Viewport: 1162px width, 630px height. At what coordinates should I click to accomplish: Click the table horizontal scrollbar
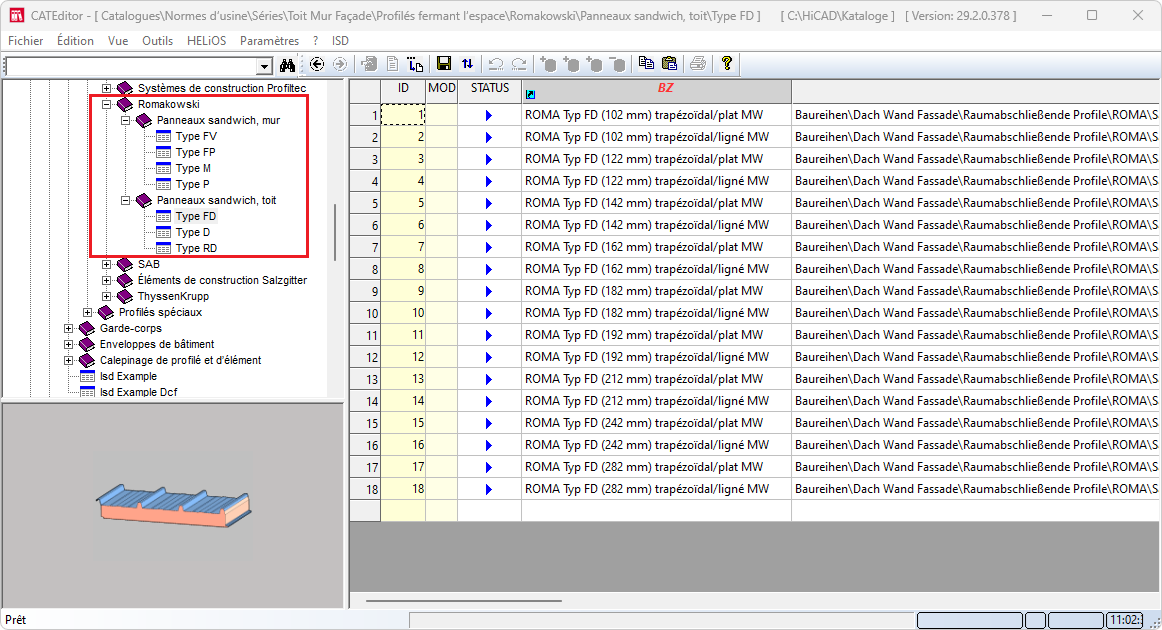(x=464, y=600)
